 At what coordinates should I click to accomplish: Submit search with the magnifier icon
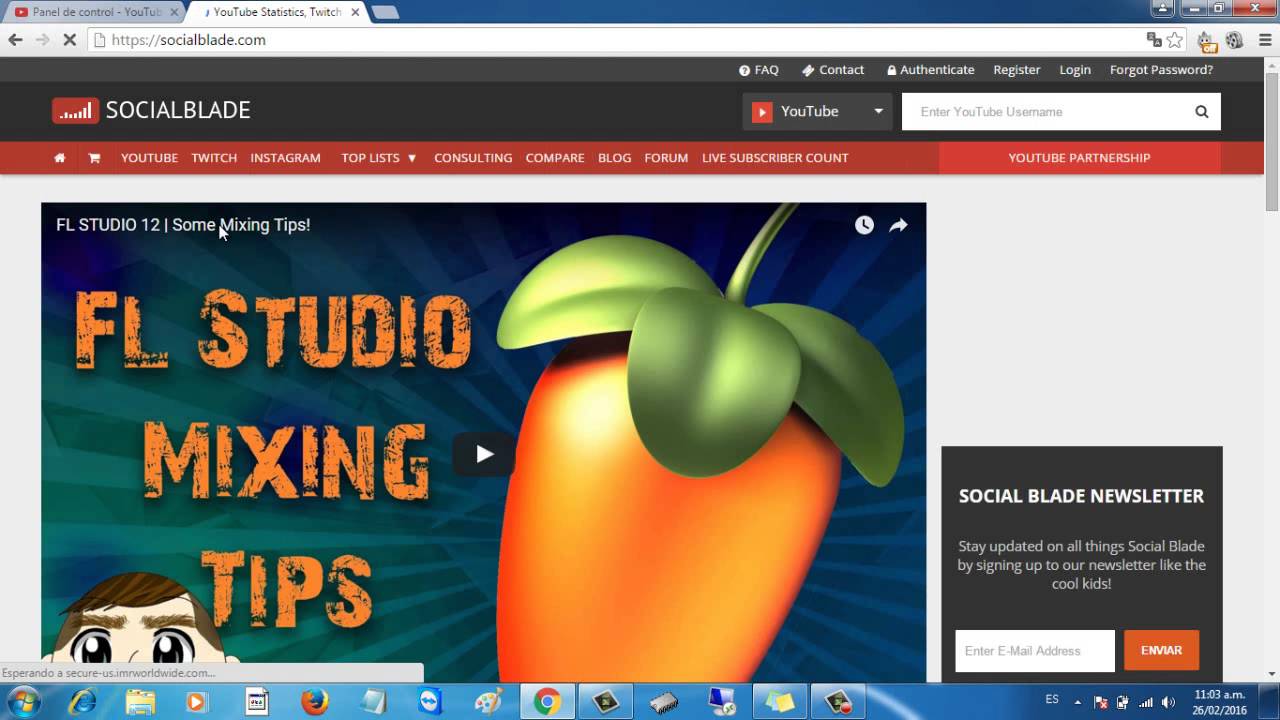click(1202, 112)
